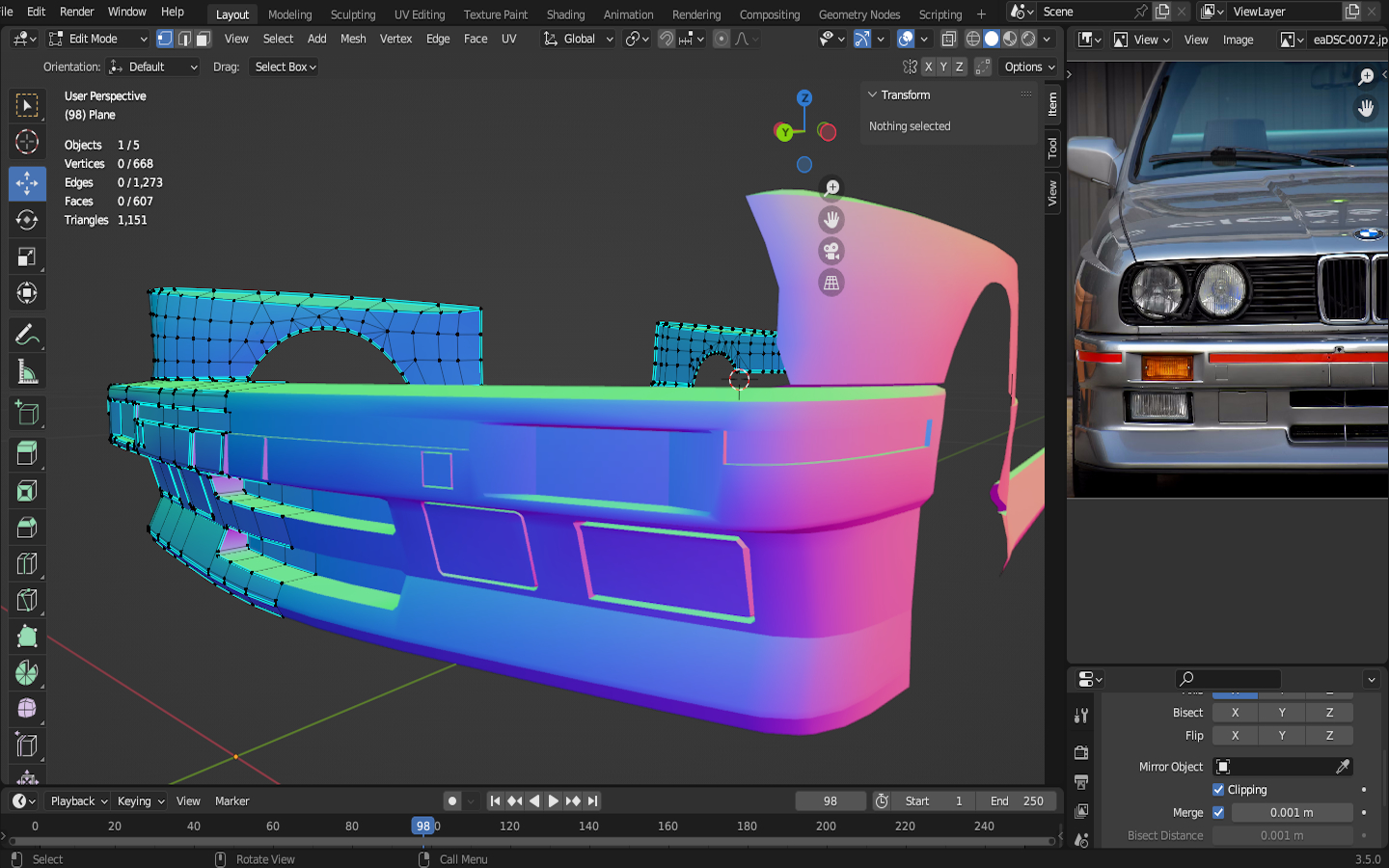Choose the Knife tool

[x=27, y=600]
